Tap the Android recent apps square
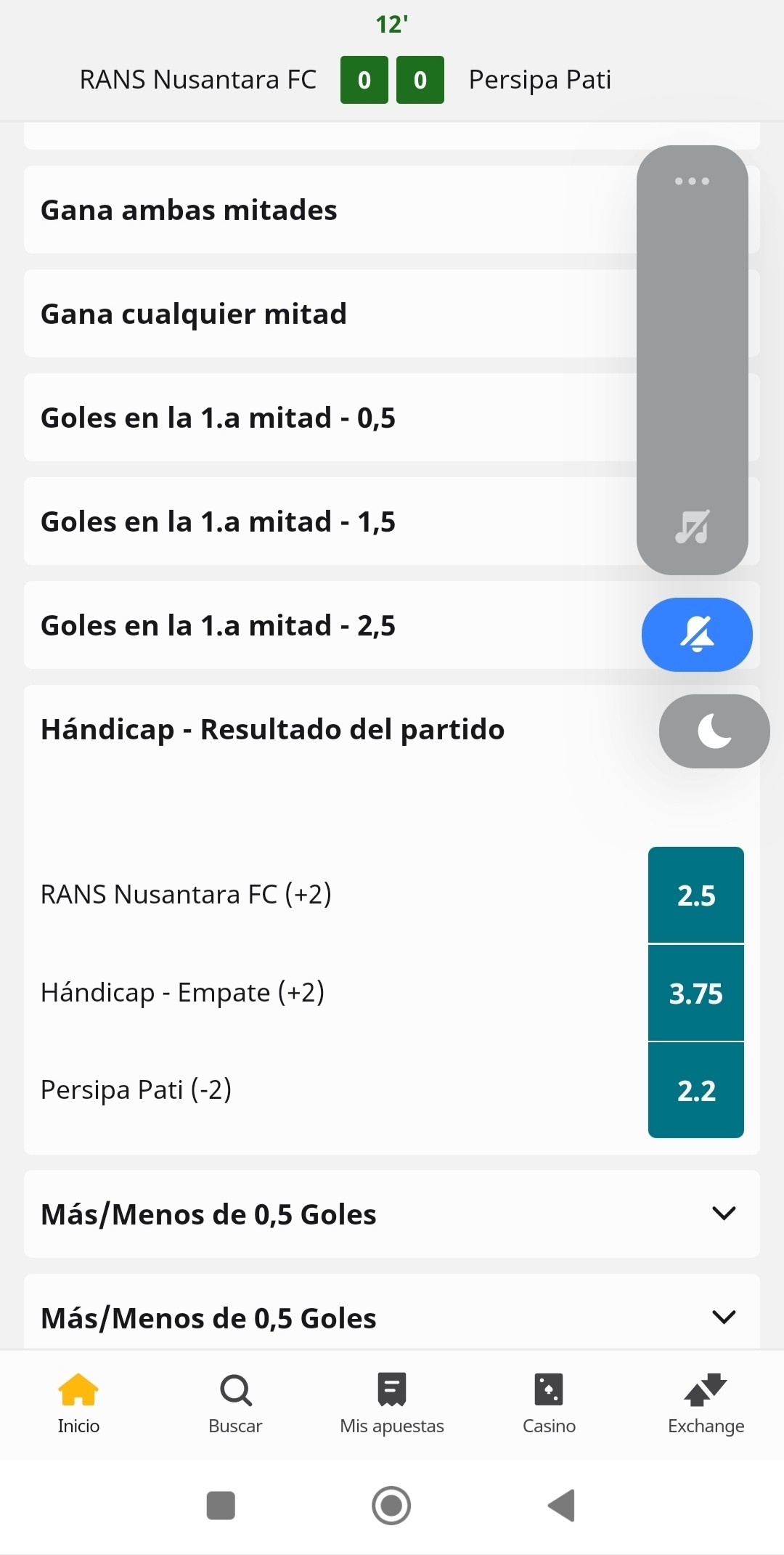 click(x=221, y=1506)
